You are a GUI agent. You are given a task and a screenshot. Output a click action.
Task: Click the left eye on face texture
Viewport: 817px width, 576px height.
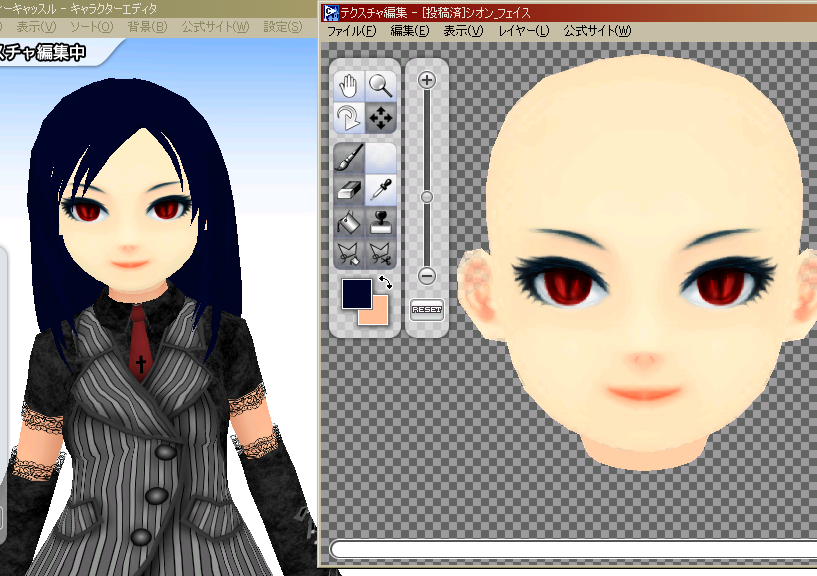tap(562, 281)
